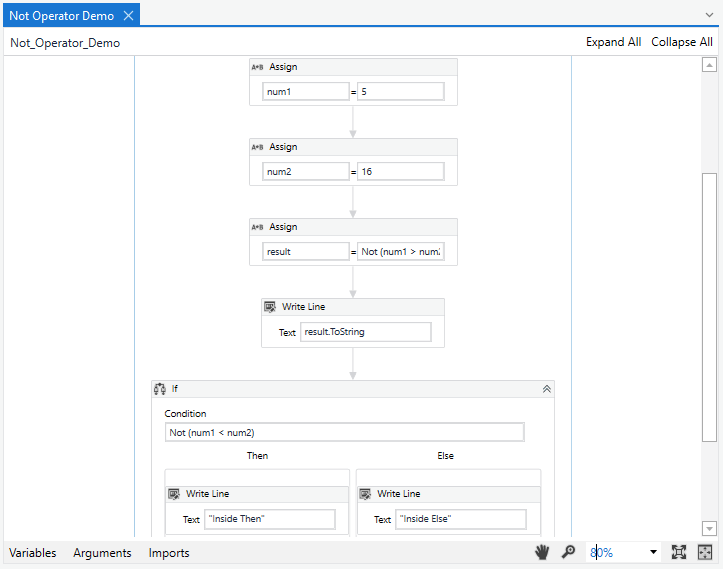723x569 pixels.
Task: Open the Imports panel
Action: point(169,553)
